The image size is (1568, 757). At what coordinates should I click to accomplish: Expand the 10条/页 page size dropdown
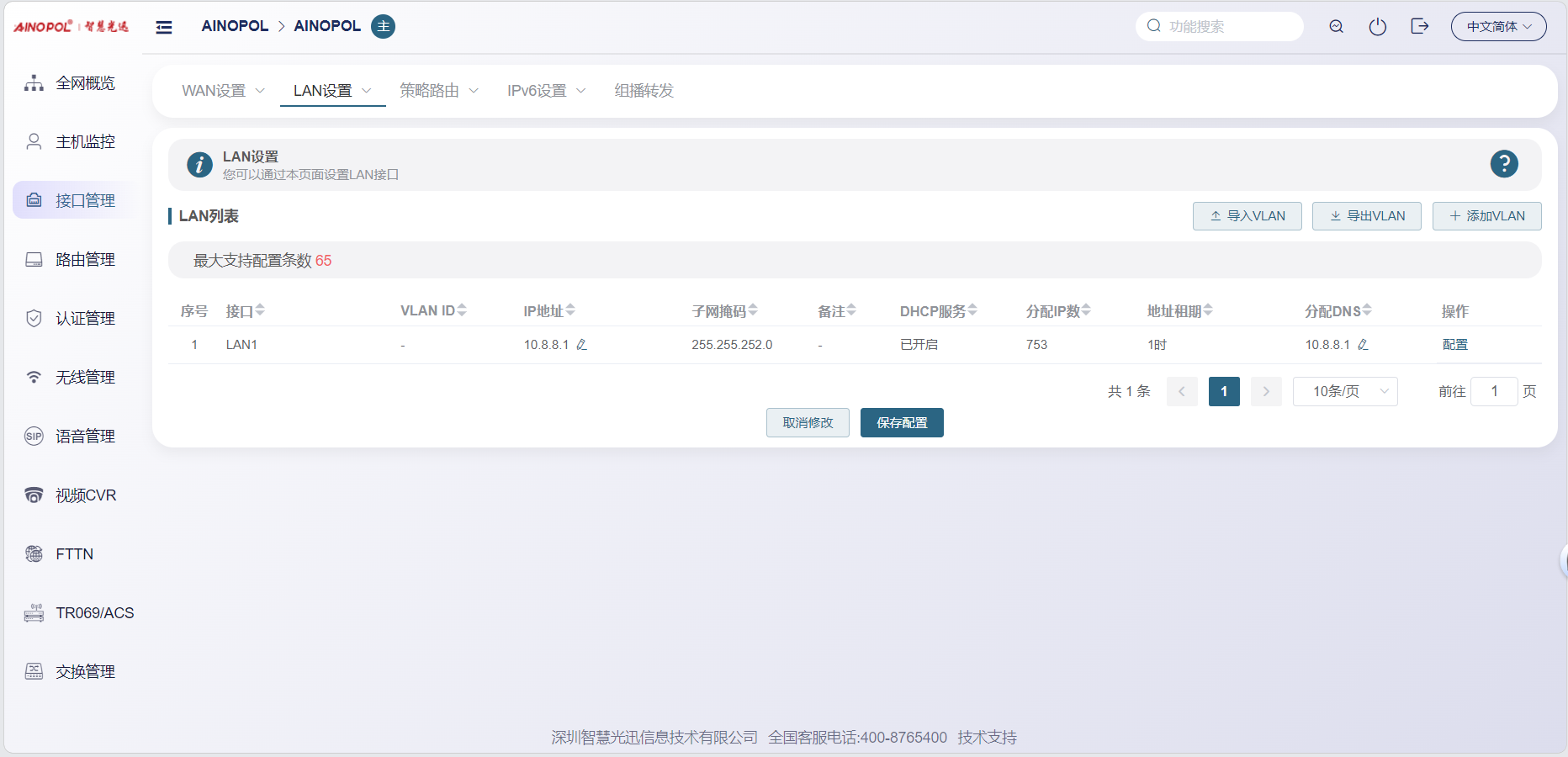pyautogui.click(x=1344, y=391)
